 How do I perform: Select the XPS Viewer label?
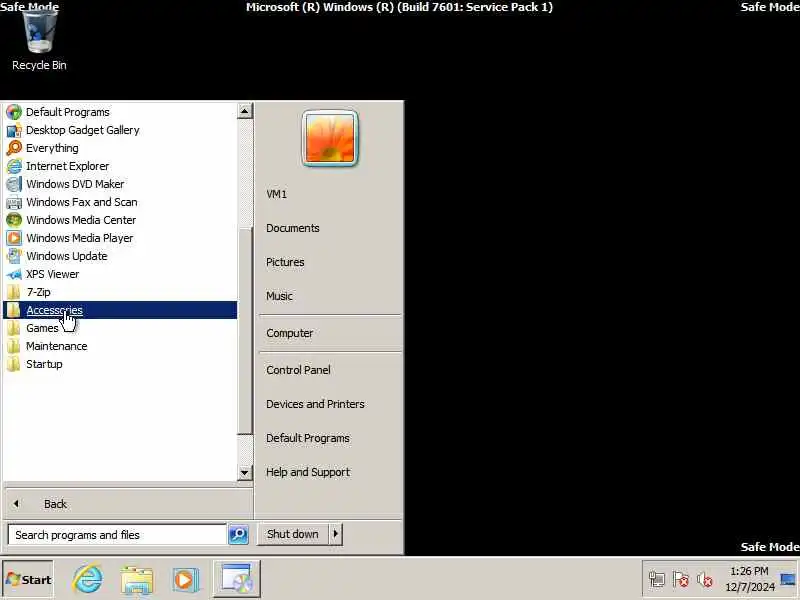coord(53,274)
